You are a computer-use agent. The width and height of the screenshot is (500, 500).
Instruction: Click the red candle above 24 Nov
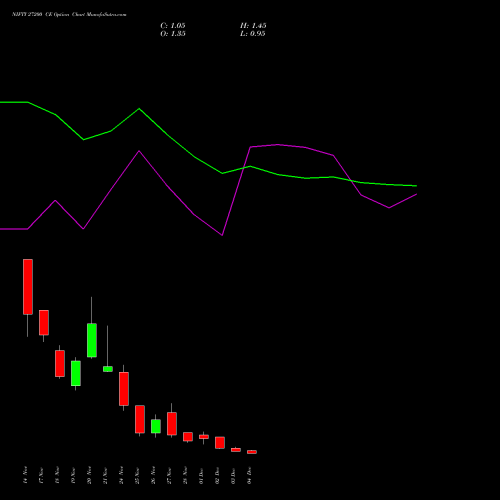124,389
